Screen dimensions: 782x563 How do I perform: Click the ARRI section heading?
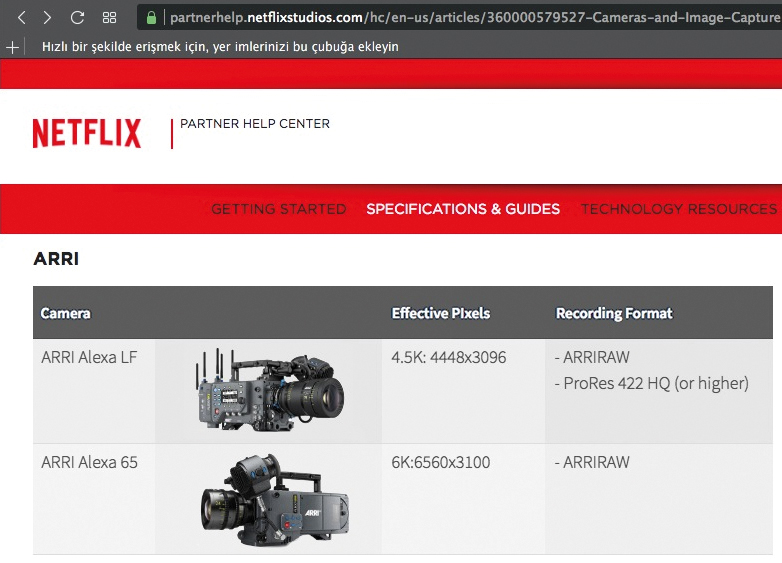pos(56,259)
